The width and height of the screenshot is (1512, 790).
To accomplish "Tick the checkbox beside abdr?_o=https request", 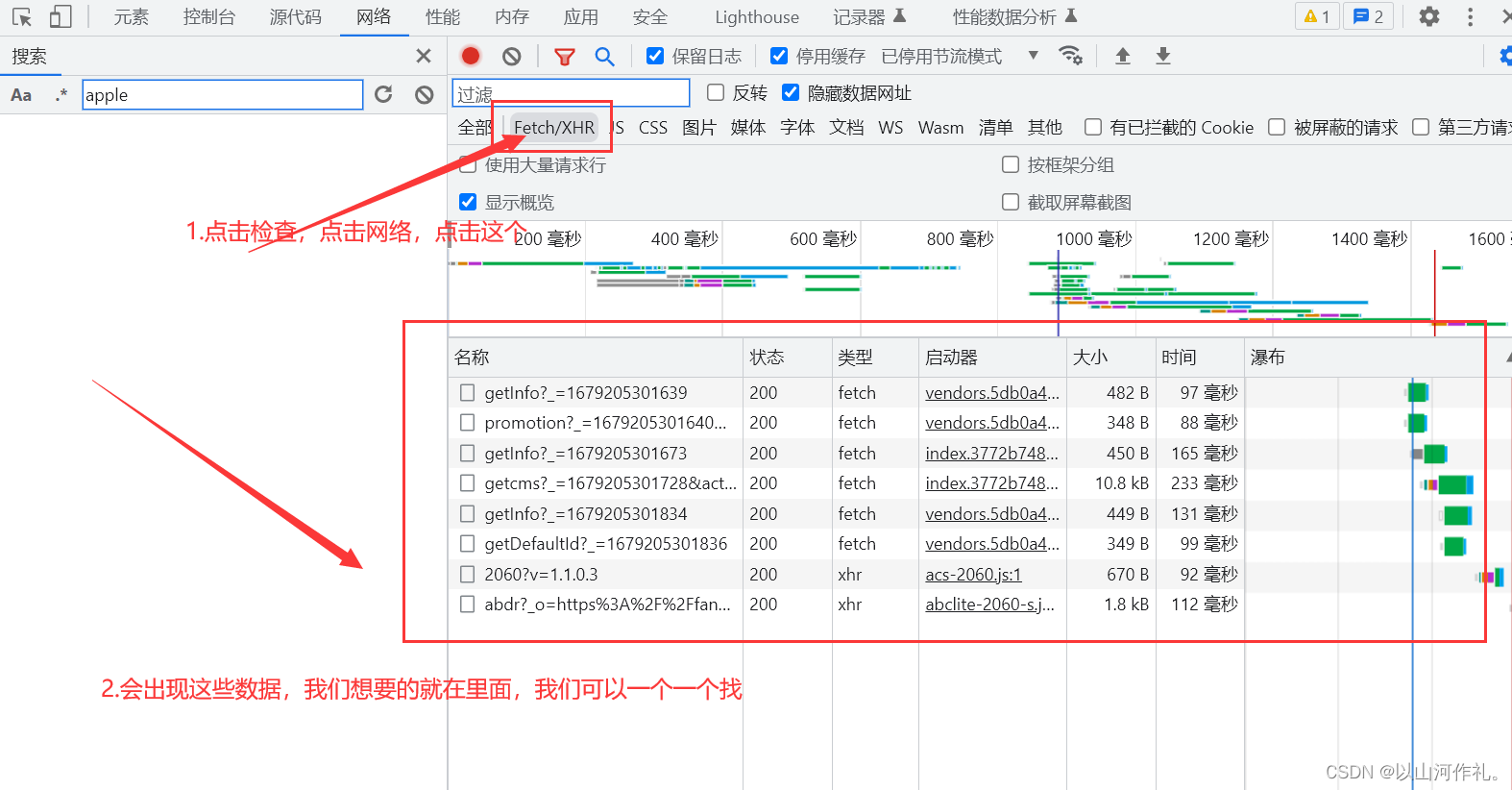I will [467, 605].
